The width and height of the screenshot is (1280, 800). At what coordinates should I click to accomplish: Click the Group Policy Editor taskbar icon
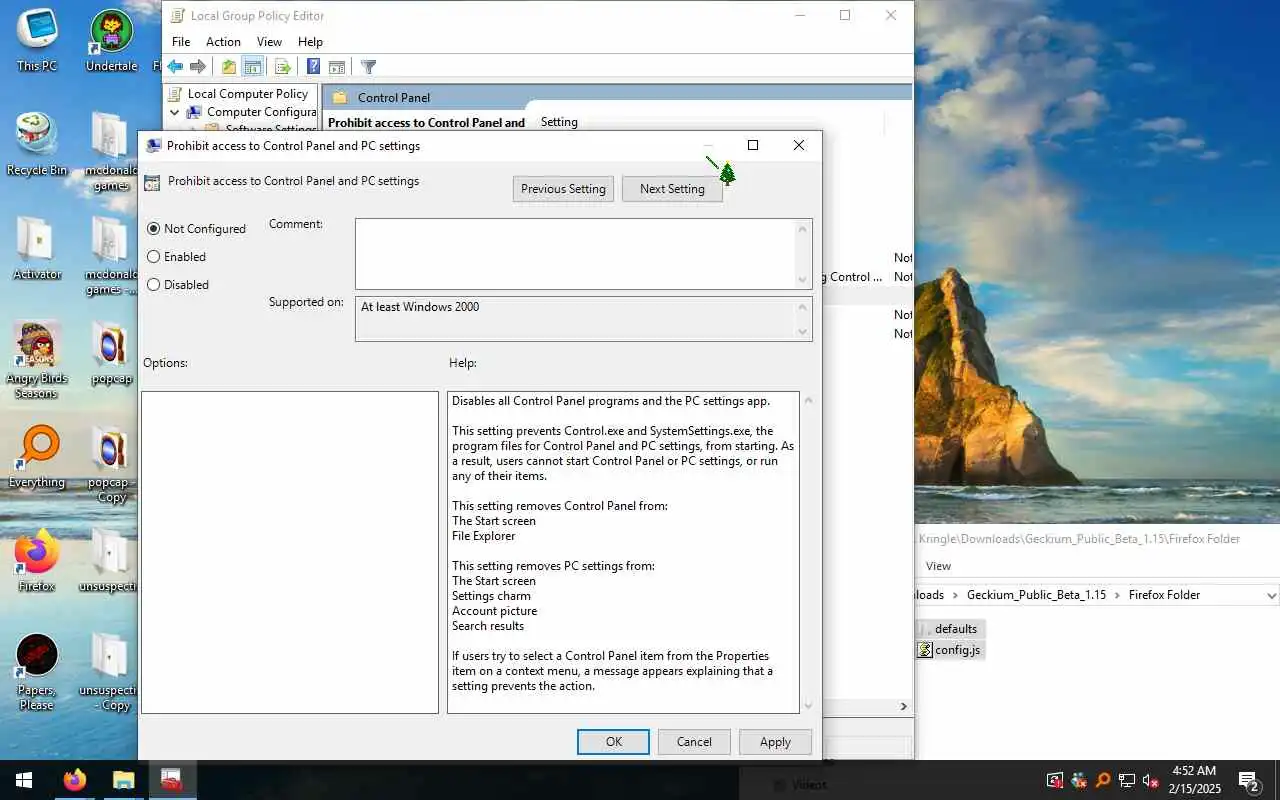172,780
